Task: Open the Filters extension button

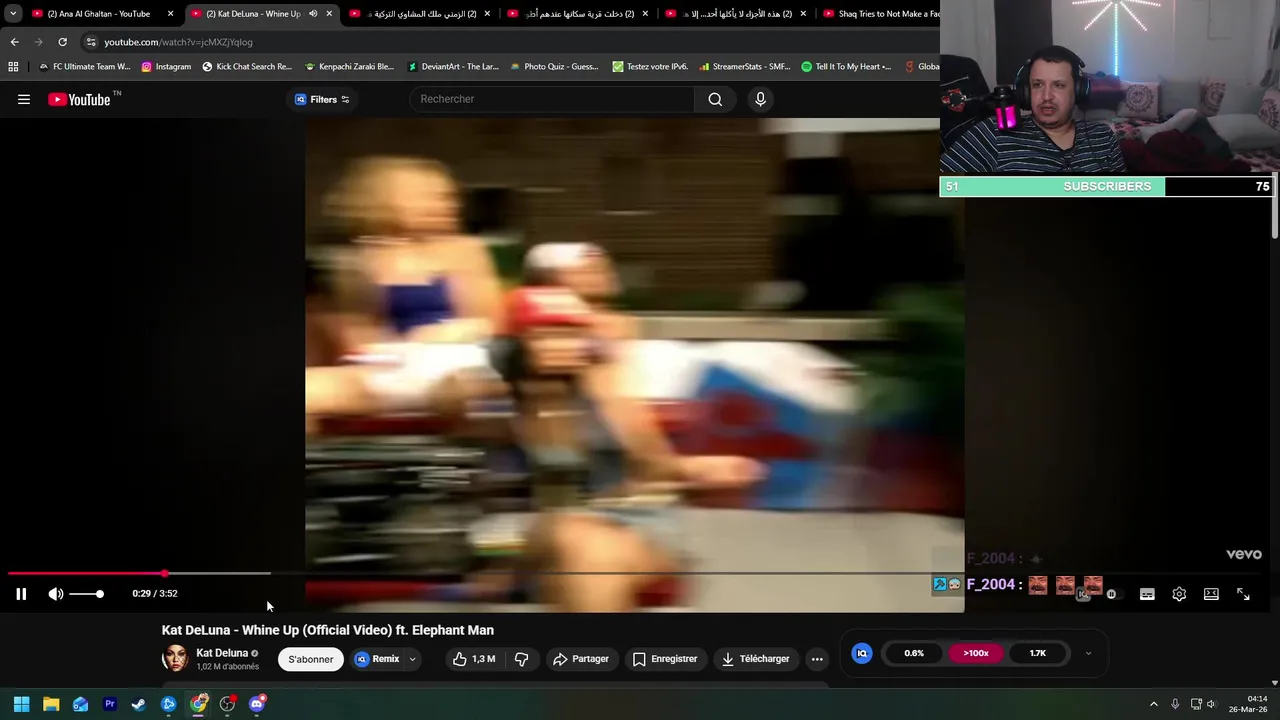Action: (x=322, y=99)
